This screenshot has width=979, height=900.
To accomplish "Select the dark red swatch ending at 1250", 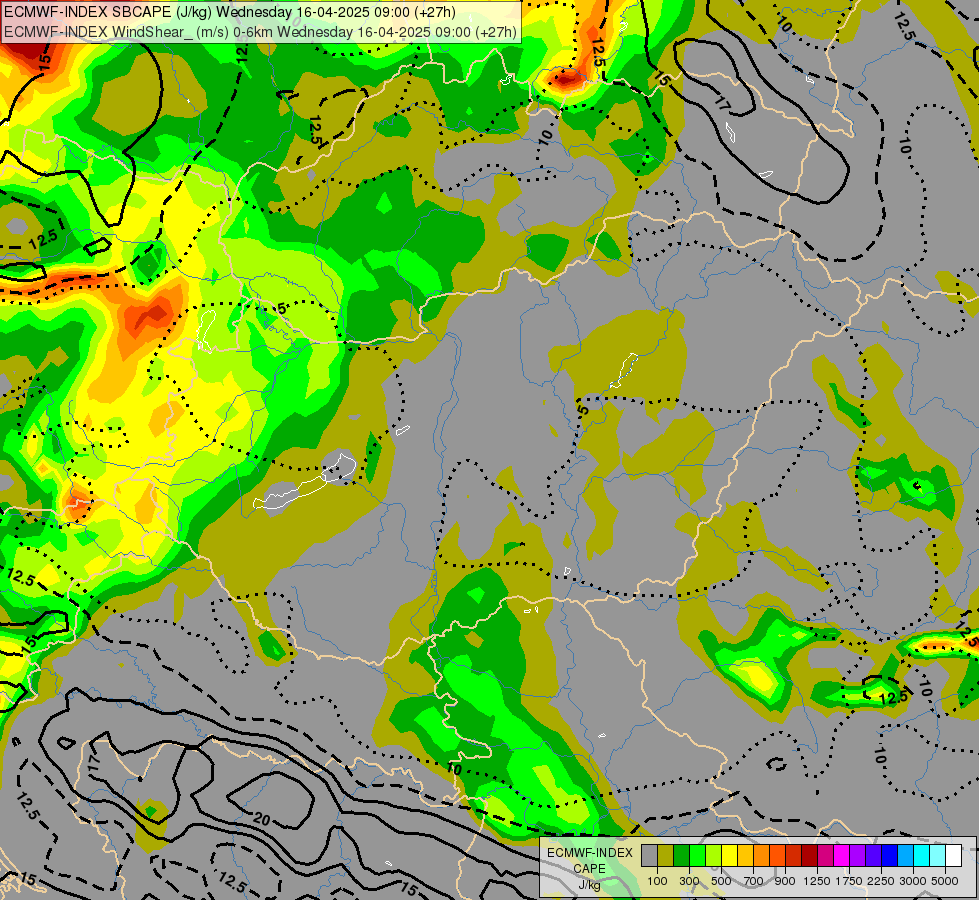I will pos(810,856).
